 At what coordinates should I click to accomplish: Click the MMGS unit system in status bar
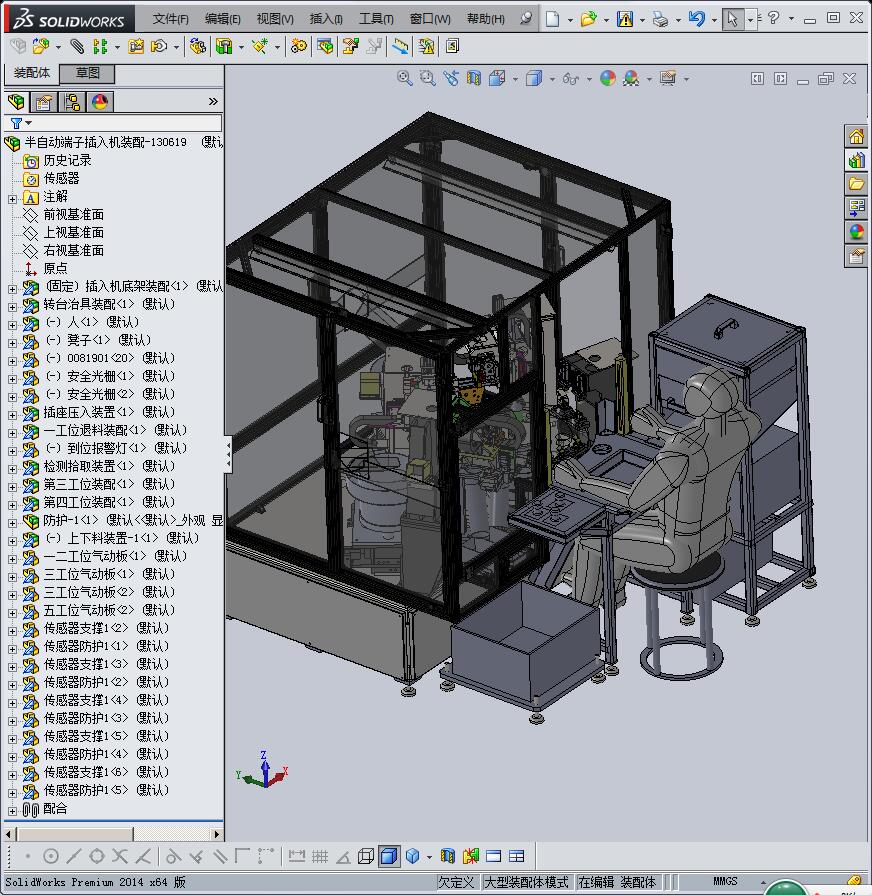click(x=725, y=881)
